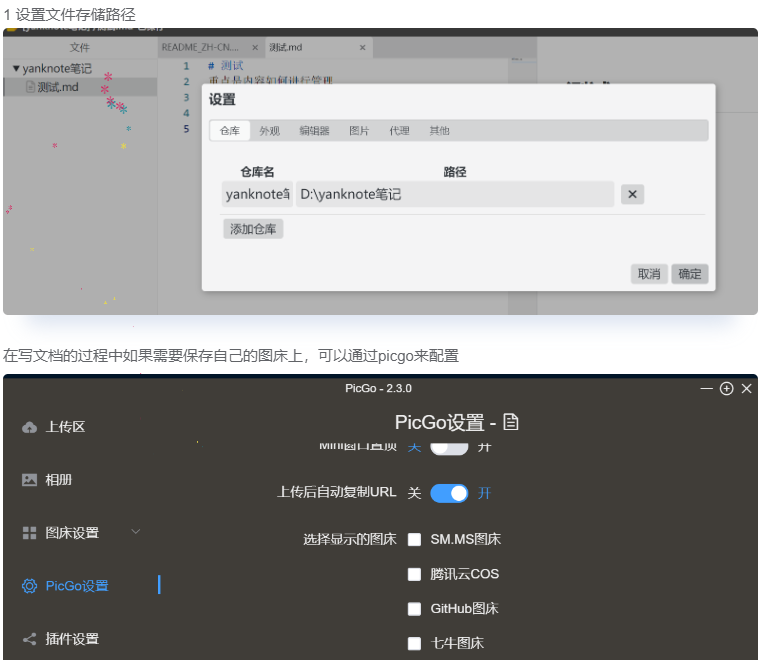764x660 pixels.
Task: Click the 图床设置 grid icon
Action: click(x=29, y=533)
